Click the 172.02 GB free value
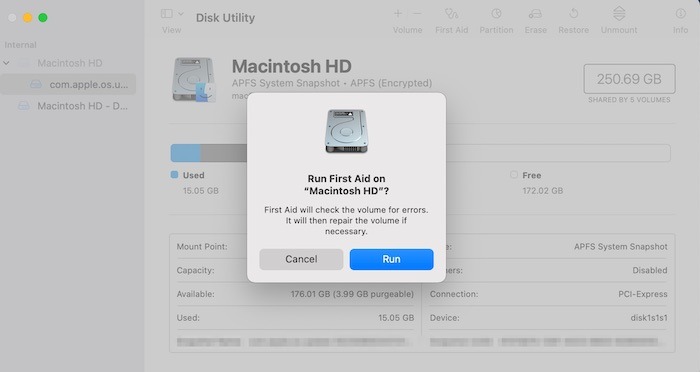 (x=543, y=191)
